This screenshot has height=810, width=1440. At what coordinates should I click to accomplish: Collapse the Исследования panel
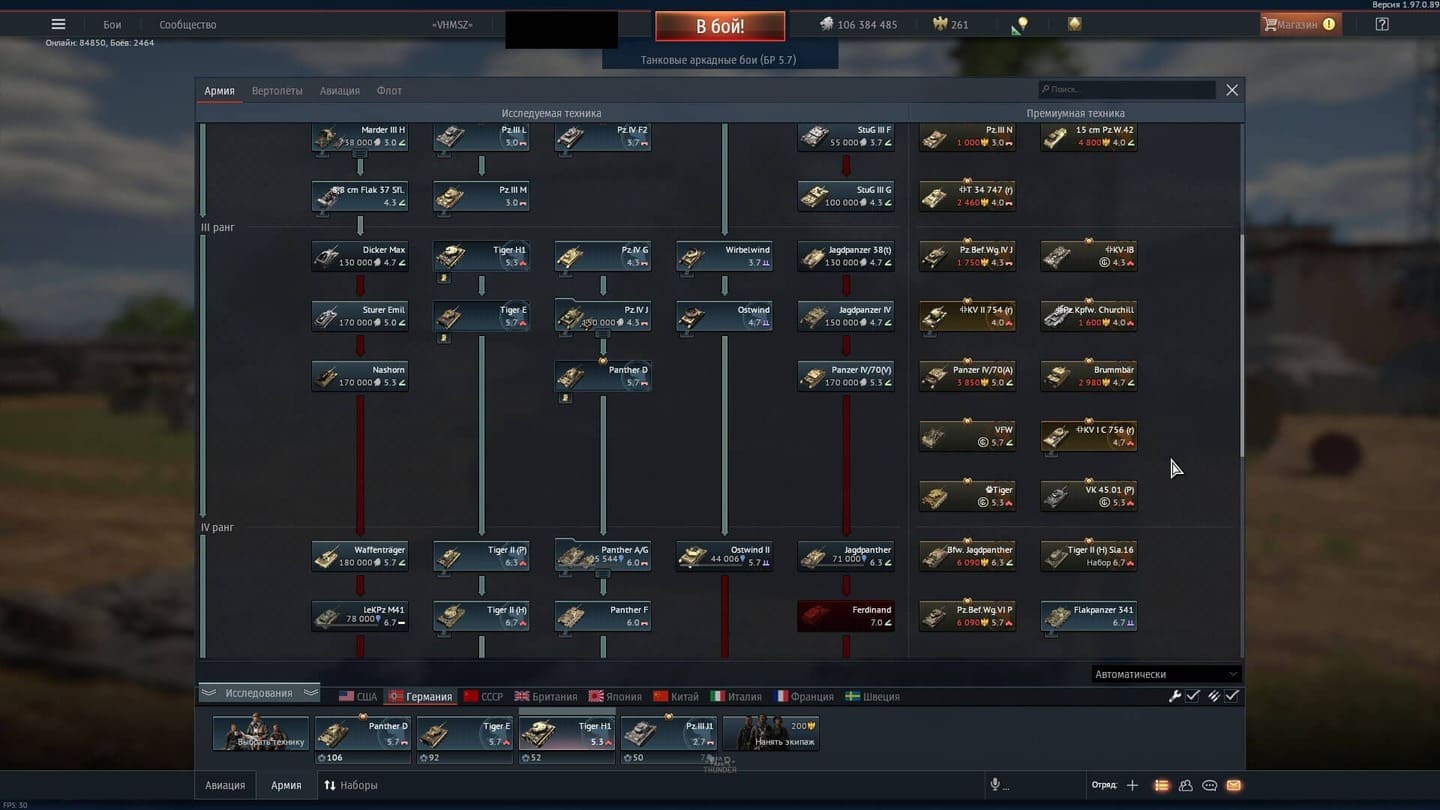pos(259,693)
